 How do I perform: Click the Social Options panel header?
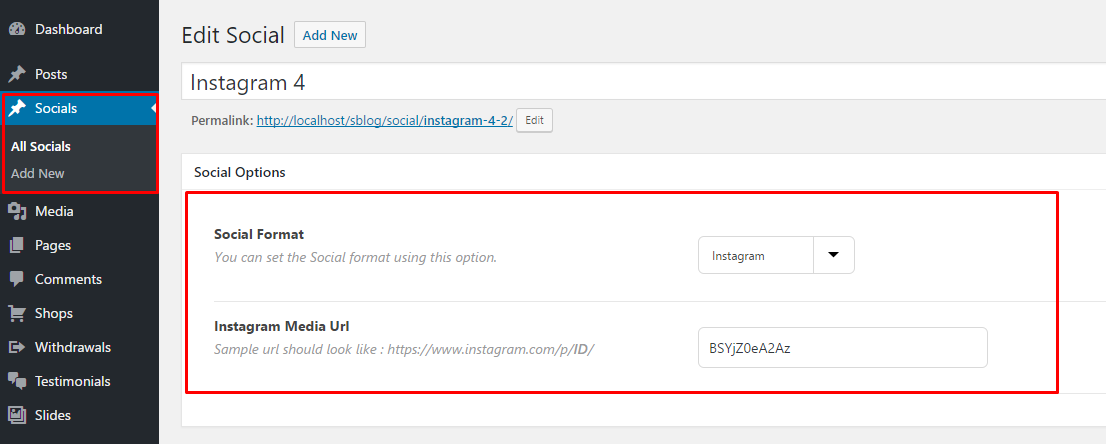[x=643, y=172]
